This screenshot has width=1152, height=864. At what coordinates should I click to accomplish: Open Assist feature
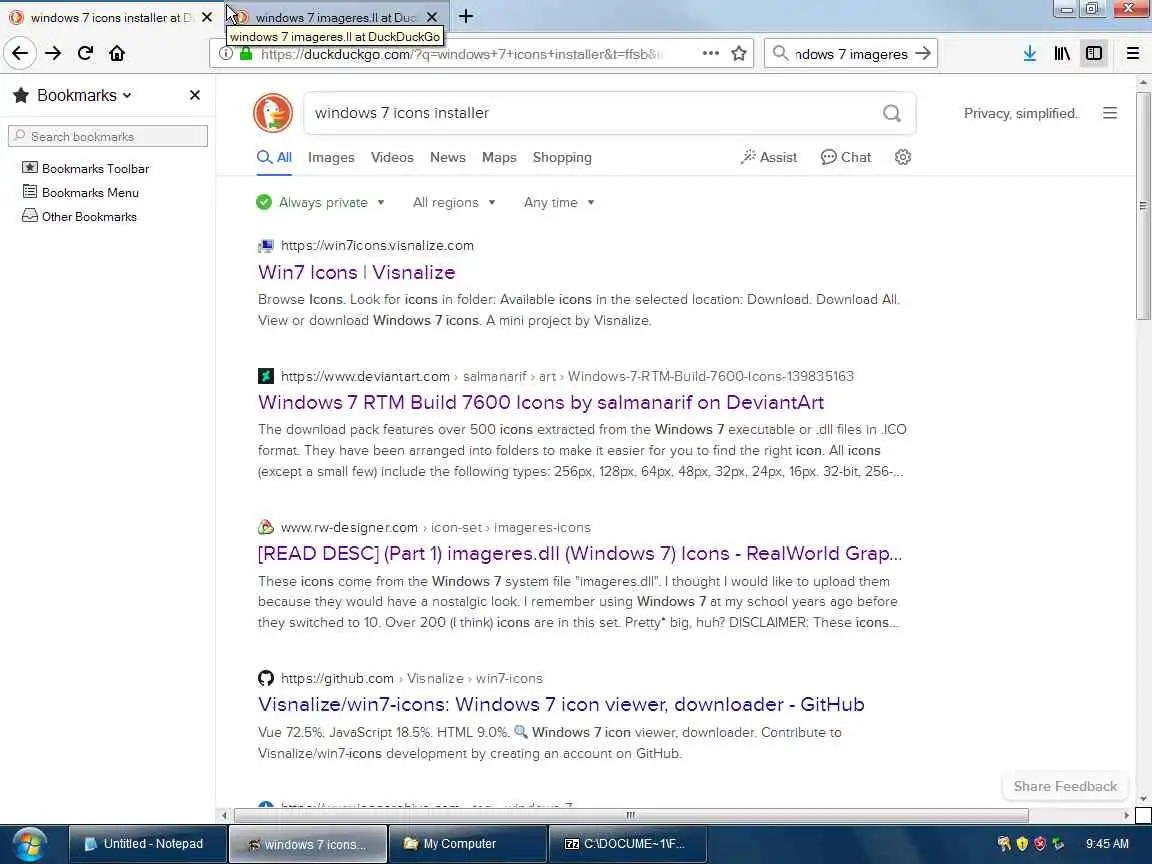click(x=768, y=157)
